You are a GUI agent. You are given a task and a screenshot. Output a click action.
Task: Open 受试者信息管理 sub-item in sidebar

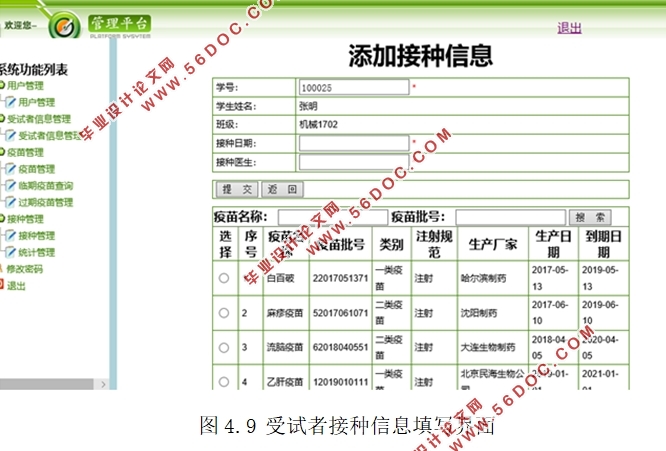pyautogui.click(x=49, y=136)
